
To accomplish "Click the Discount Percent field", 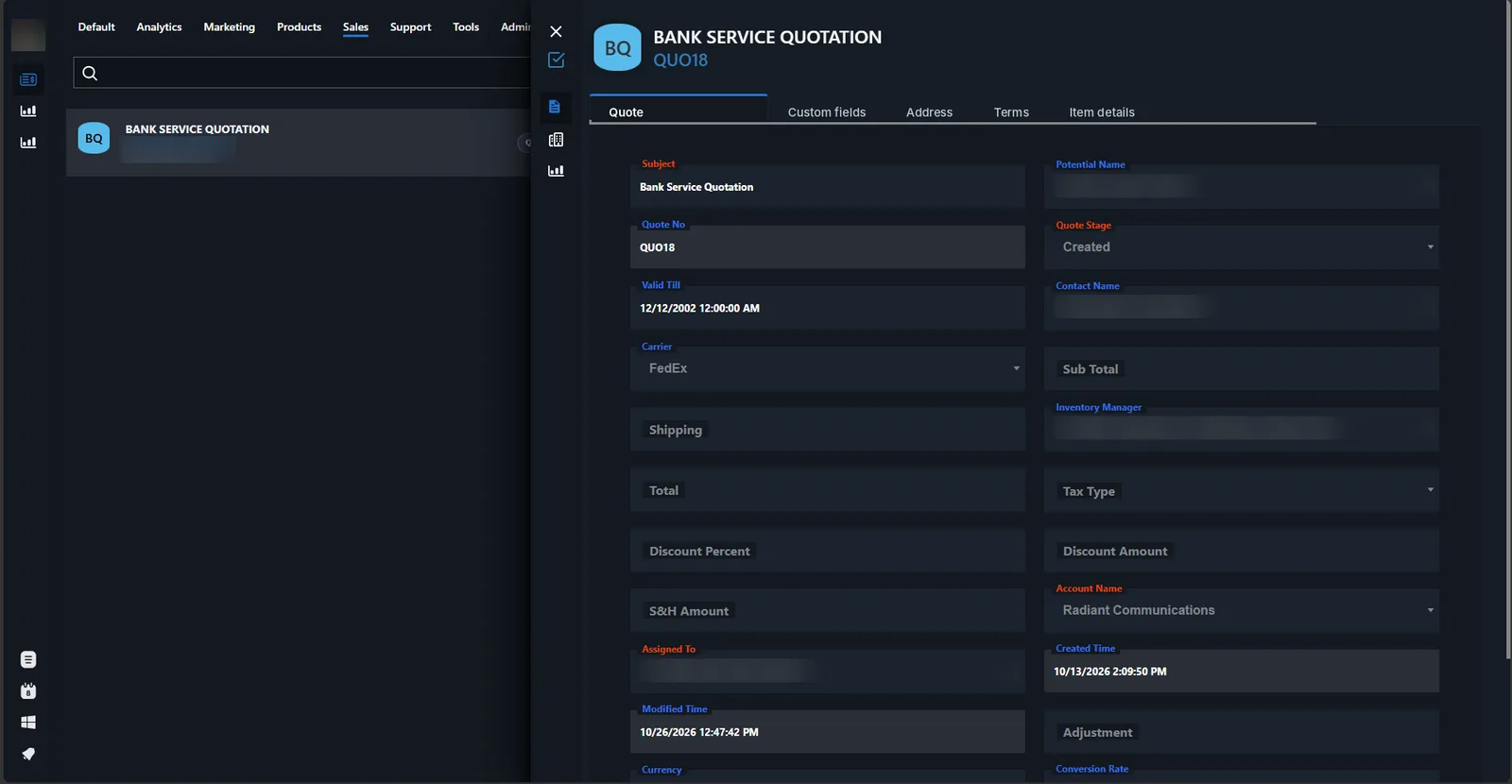I will (828, 550).
